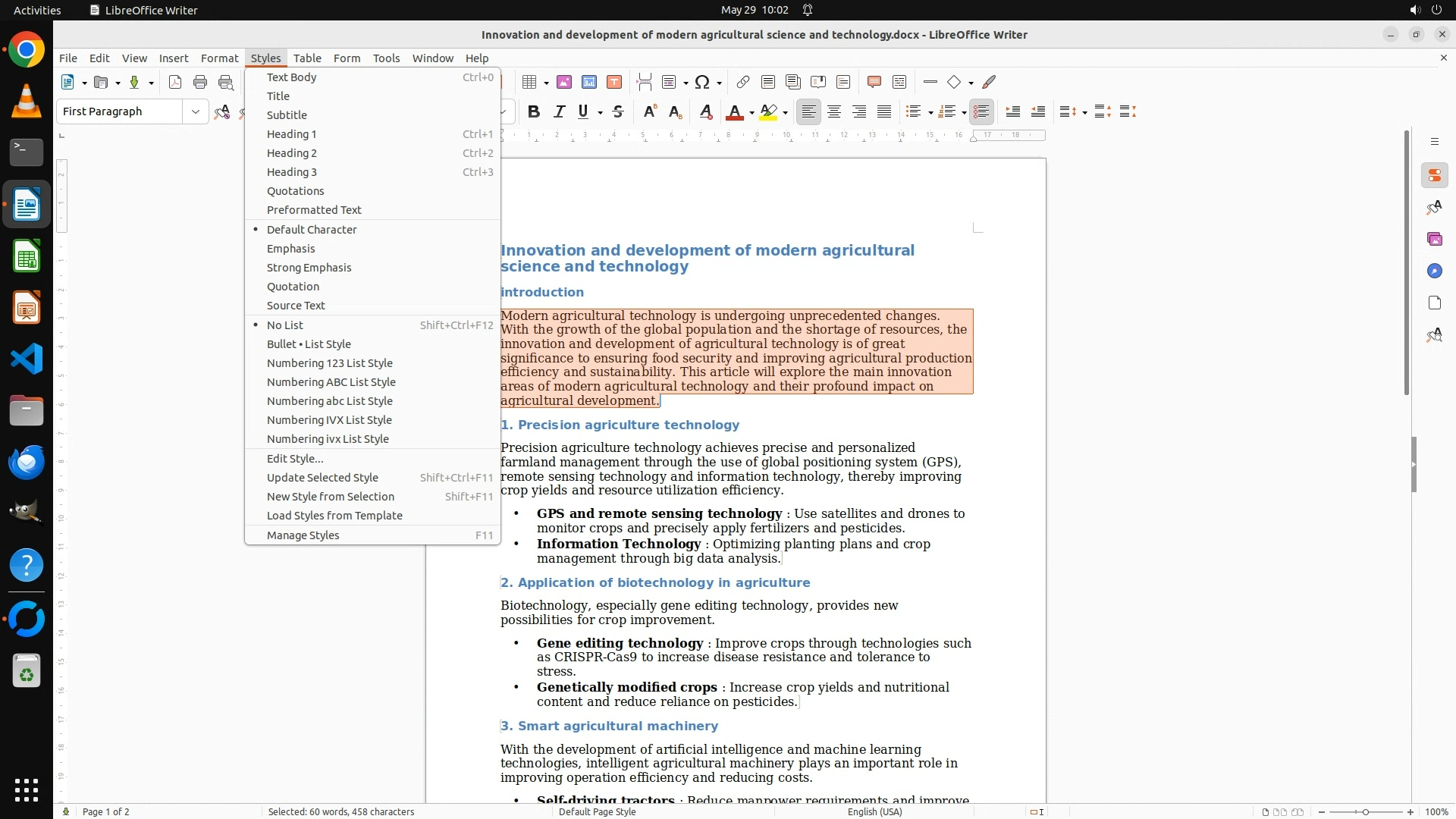Insert an image using the toolbar icon
The image size is (1456, 819).
coord(564,82)
